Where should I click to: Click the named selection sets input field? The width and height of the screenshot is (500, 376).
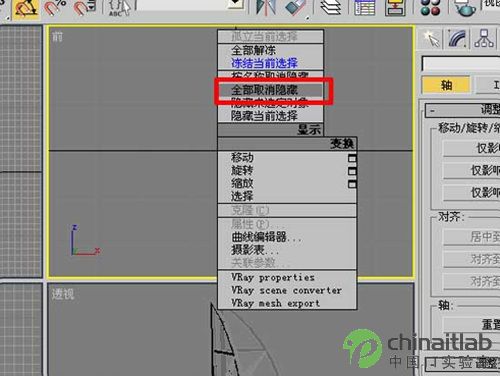[183, 4]
